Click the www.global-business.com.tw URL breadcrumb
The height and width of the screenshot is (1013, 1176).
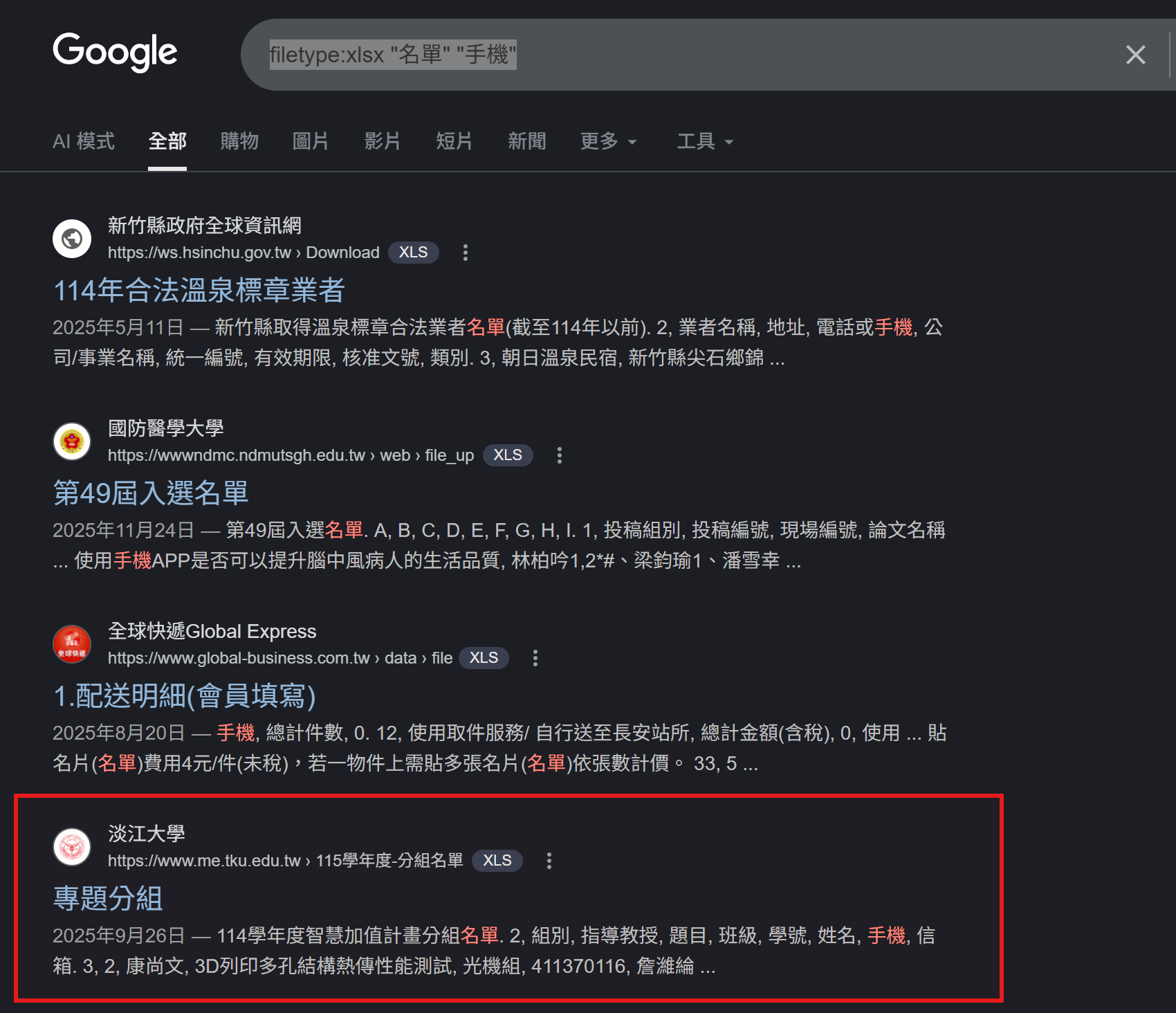pyautogui.click(x=280, y=658)
